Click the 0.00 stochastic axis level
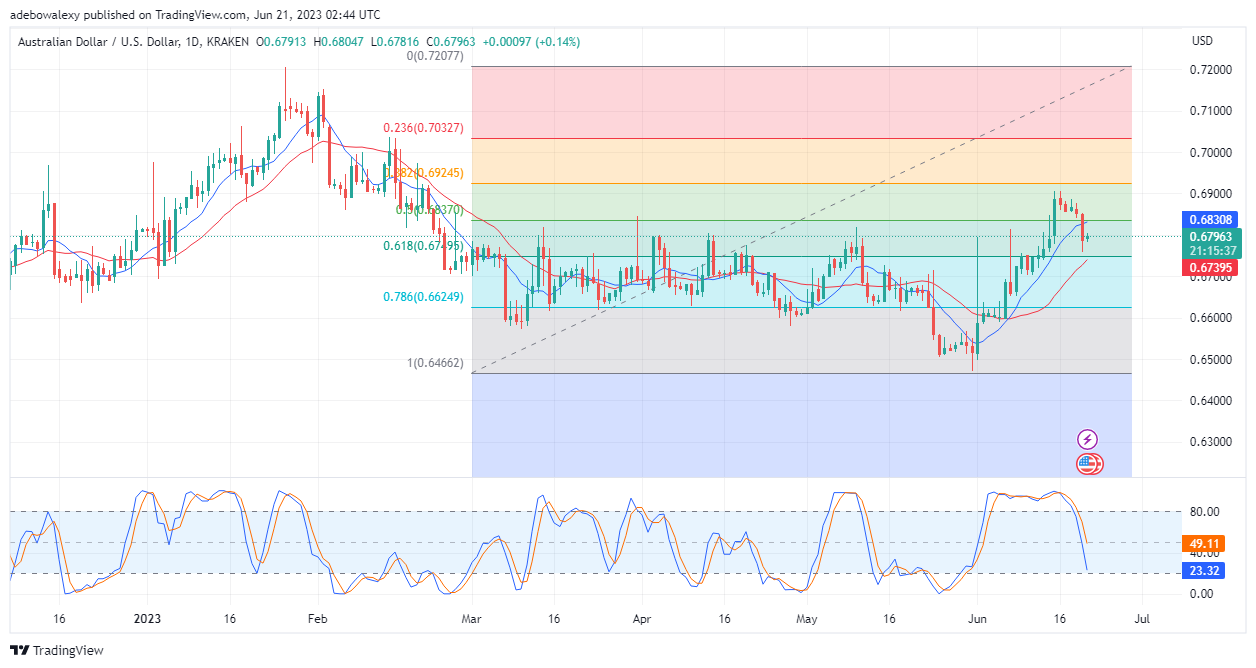The width and height of the screenshot is (1256, 668). pyautogui.click(x=1200, y=594)
